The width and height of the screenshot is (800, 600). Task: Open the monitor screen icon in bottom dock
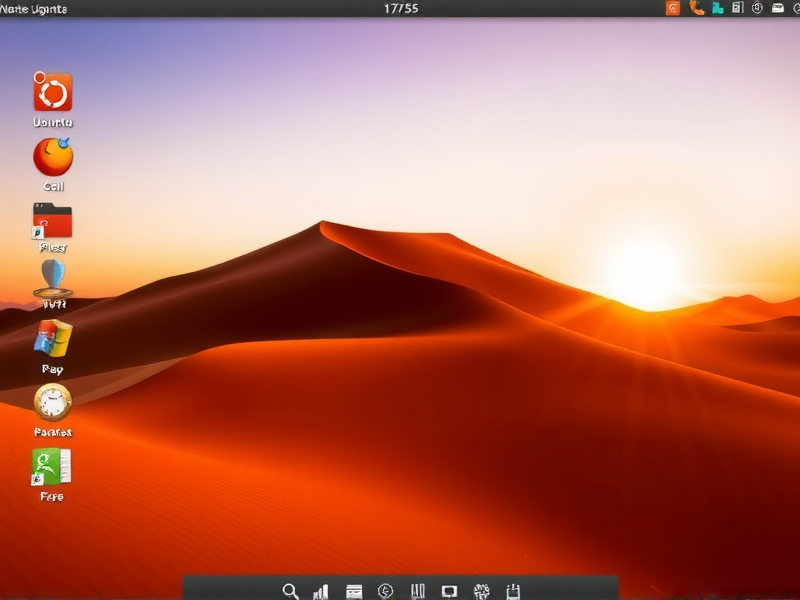pos(449,590)
